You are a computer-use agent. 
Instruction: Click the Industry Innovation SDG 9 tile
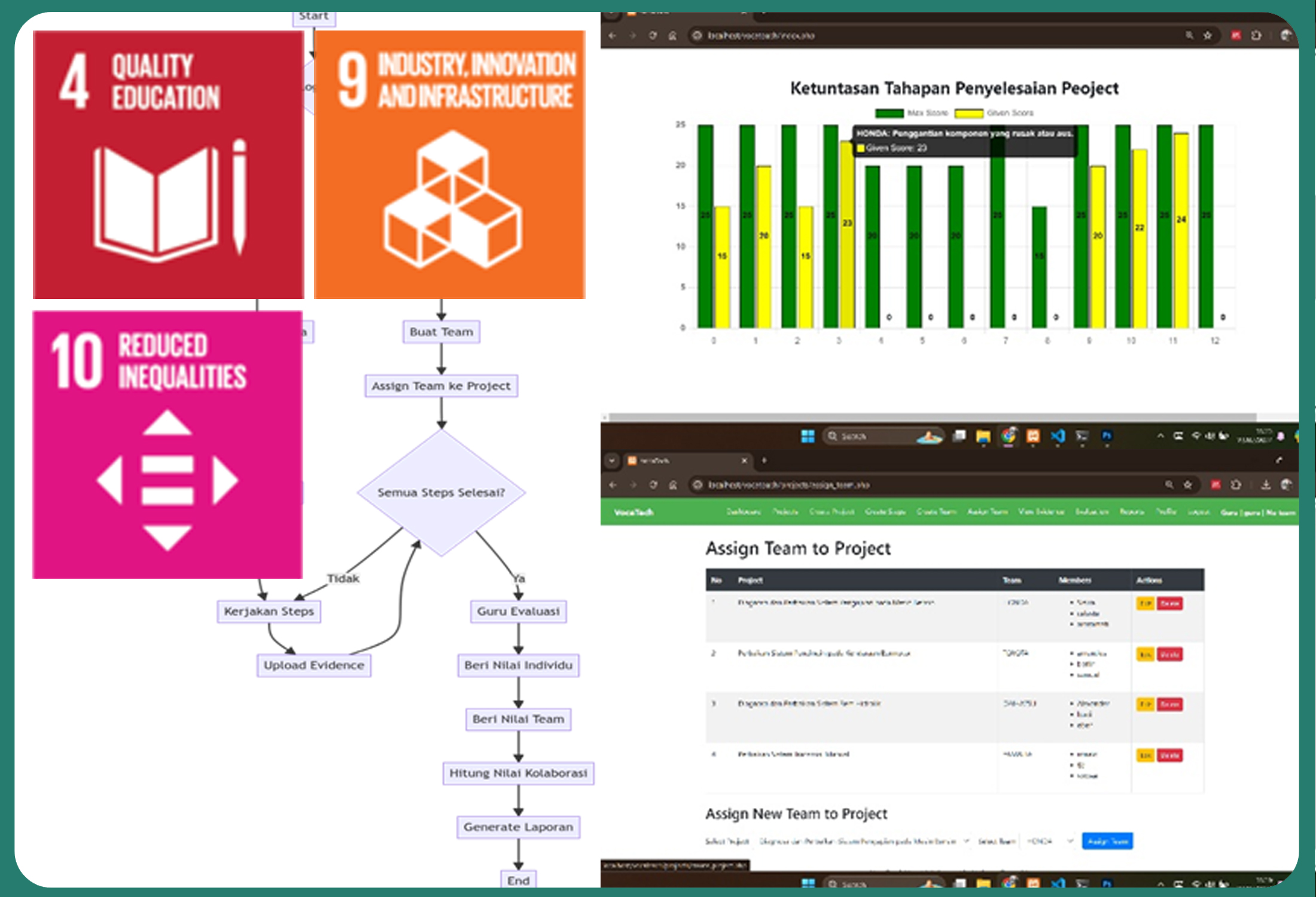[x=449, y=165]
